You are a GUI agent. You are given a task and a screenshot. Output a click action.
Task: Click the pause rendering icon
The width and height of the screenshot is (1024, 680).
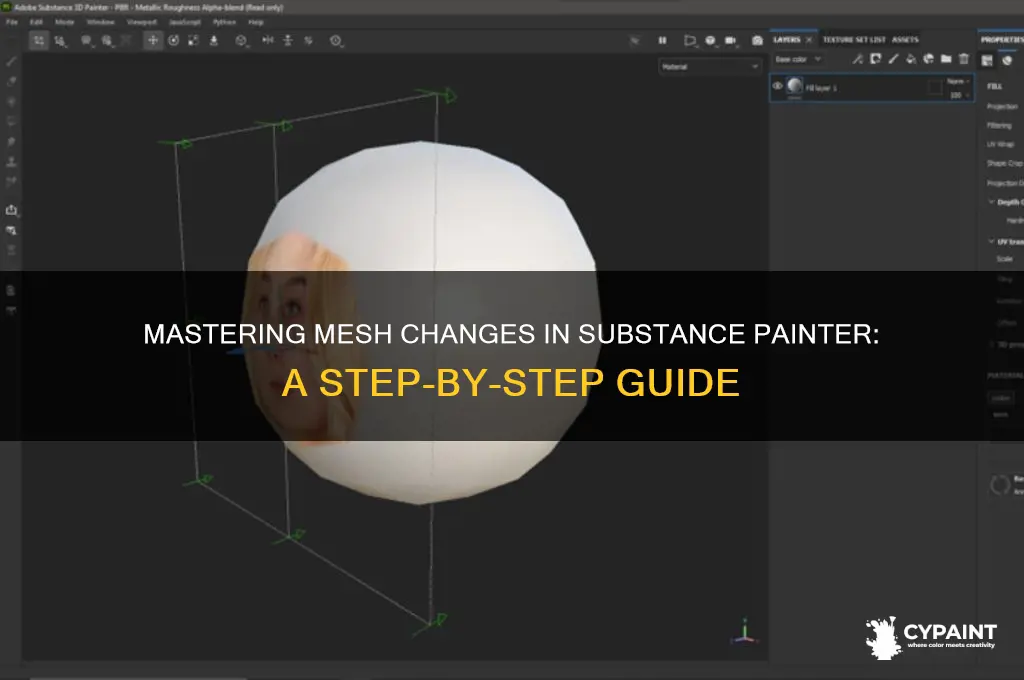coord(662,40)
